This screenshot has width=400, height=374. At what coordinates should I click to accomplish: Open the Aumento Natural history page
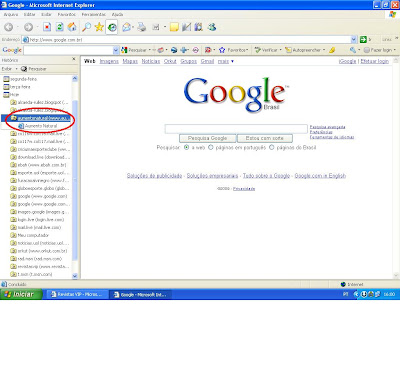(x=38, y=126)
